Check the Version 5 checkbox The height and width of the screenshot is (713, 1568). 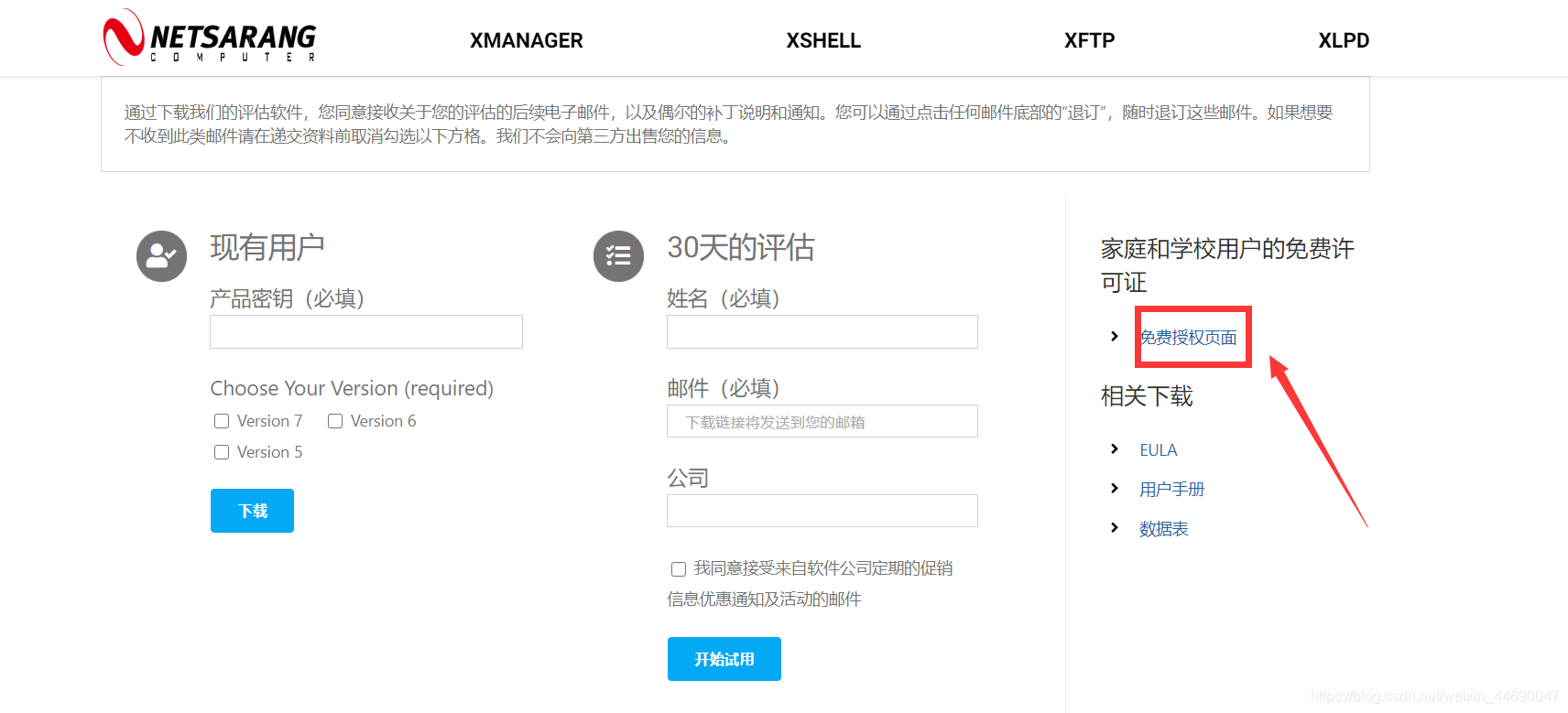click(222, 452)
